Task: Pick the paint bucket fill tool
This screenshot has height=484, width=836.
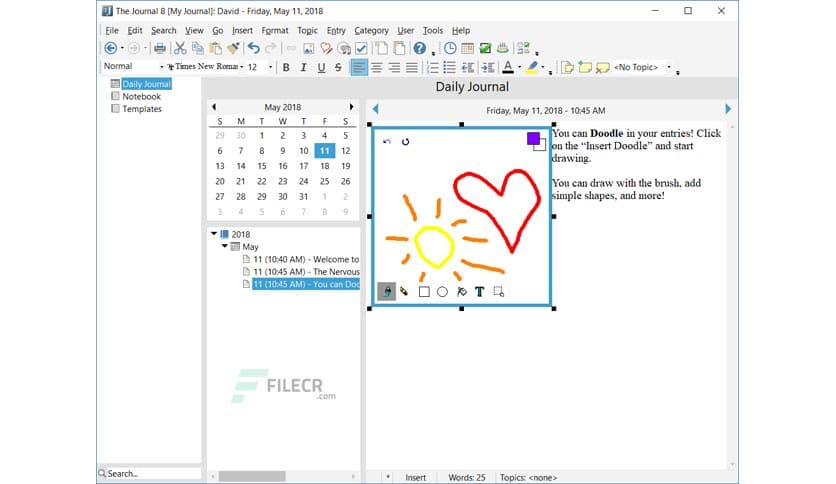Action: click(x=461, y=292)
